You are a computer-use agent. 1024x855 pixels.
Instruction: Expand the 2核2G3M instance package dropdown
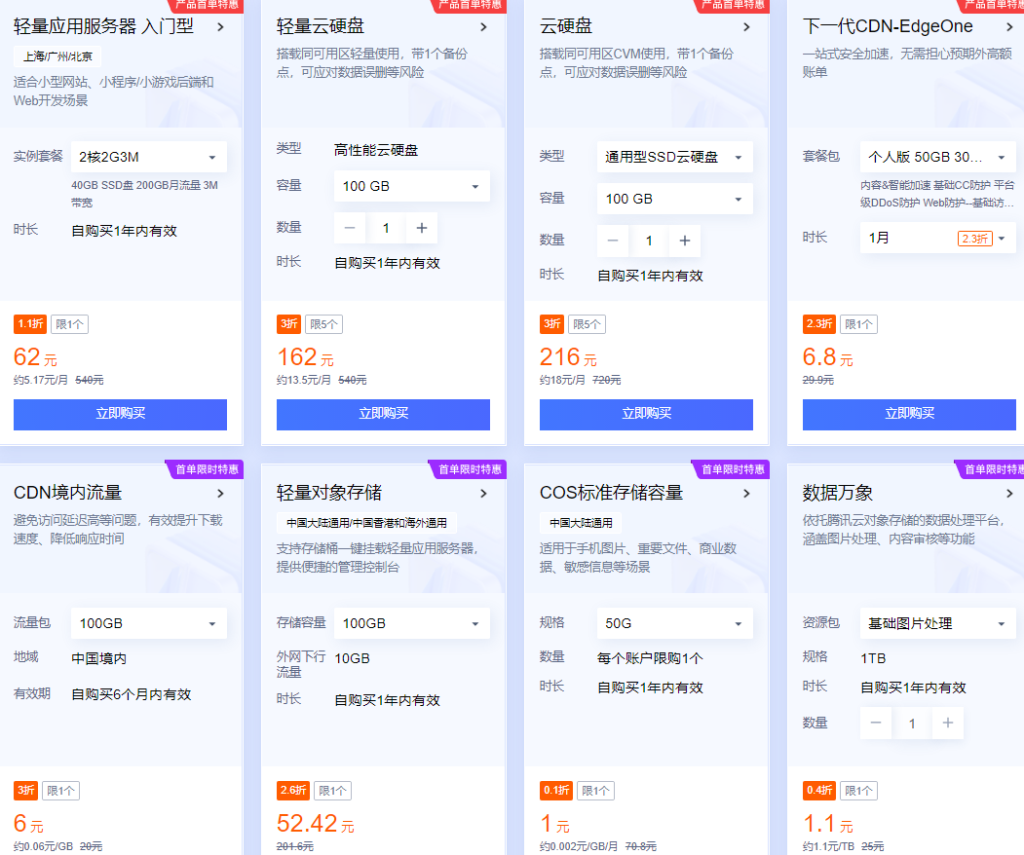149,157
